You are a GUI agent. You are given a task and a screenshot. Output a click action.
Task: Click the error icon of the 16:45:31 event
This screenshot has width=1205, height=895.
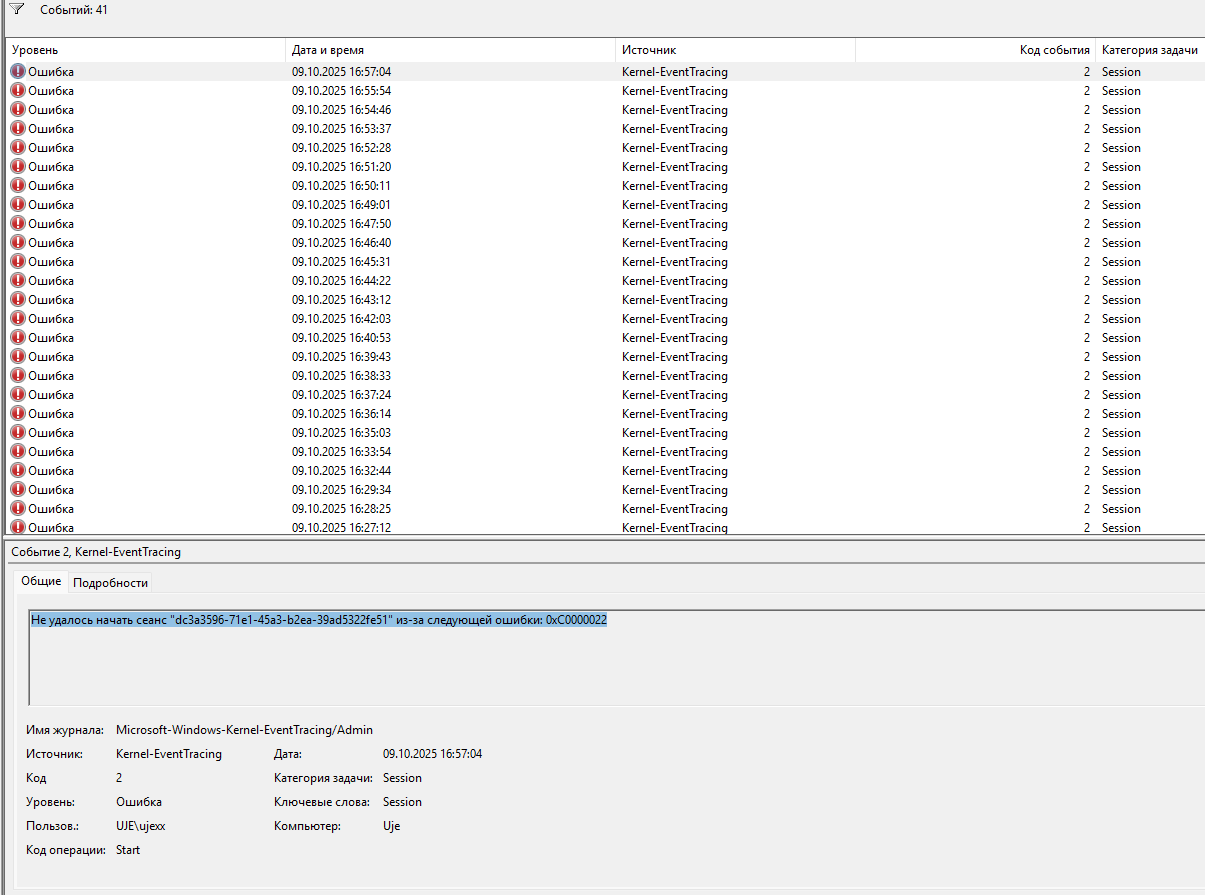pyautogui.click(x=18, y=262)
